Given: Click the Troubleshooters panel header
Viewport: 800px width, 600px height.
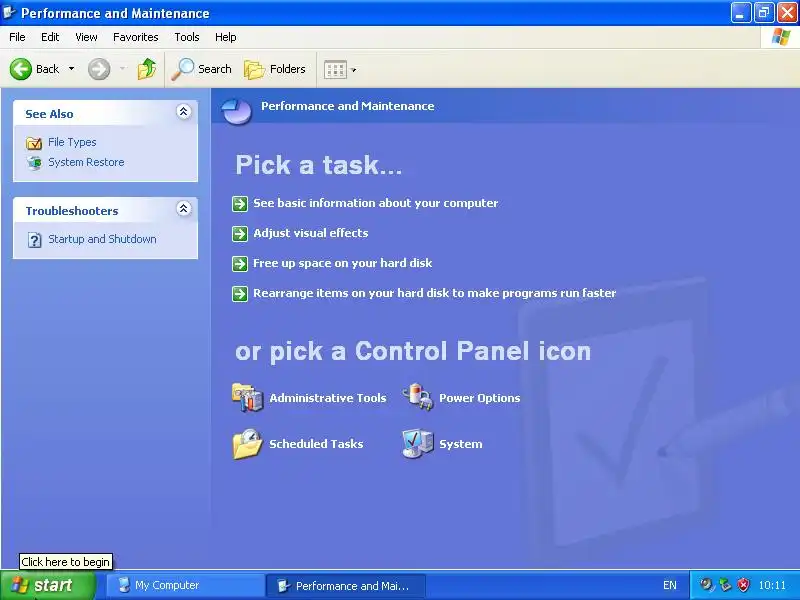Looking at the screenshot, I should [106, 210].
